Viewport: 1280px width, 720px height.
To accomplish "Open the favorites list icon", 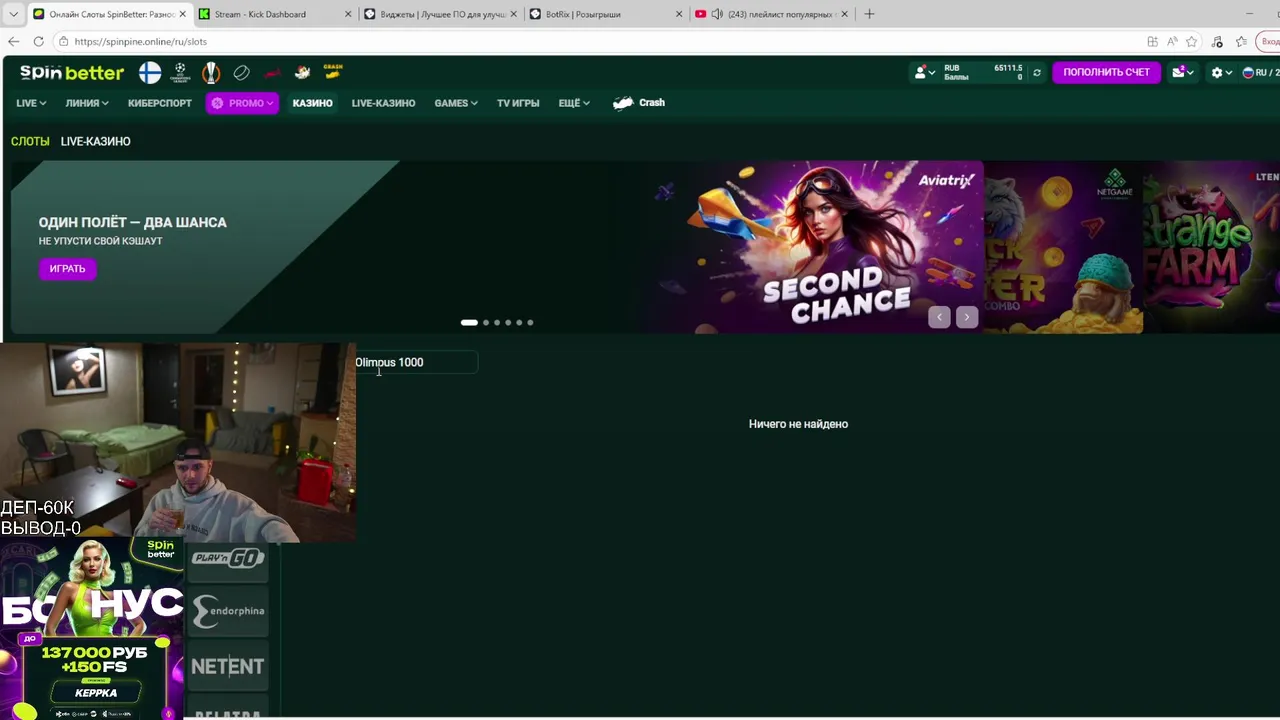I will (x=1242, y=41).
